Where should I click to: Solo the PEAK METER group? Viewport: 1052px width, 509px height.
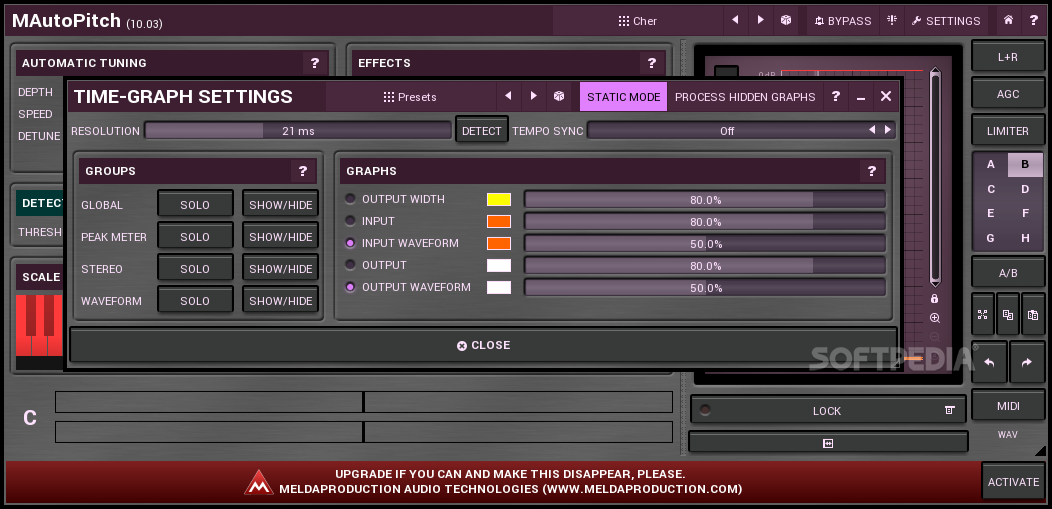tap(195, 236)
